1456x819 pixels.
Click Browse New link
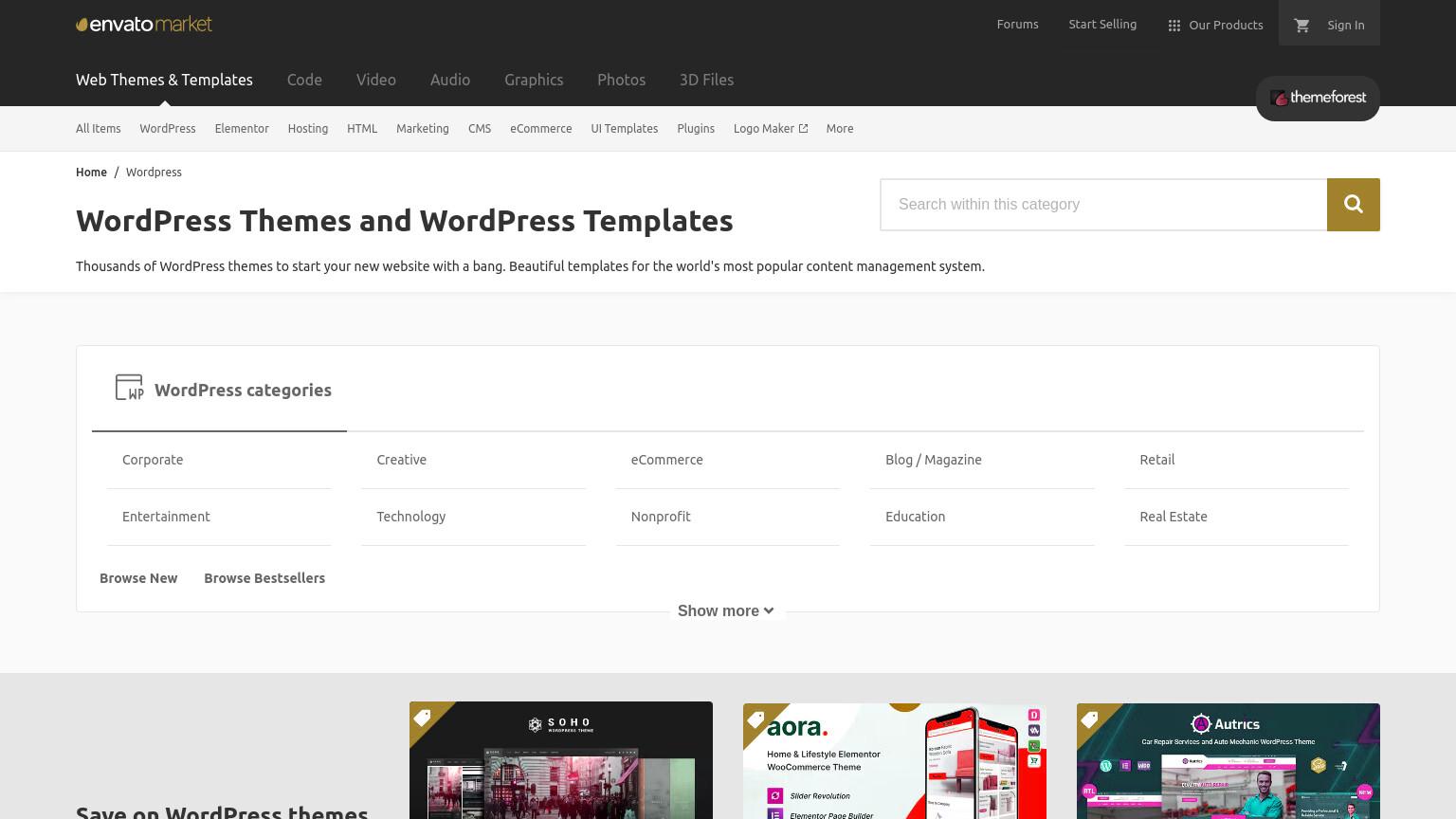(138, 578)
